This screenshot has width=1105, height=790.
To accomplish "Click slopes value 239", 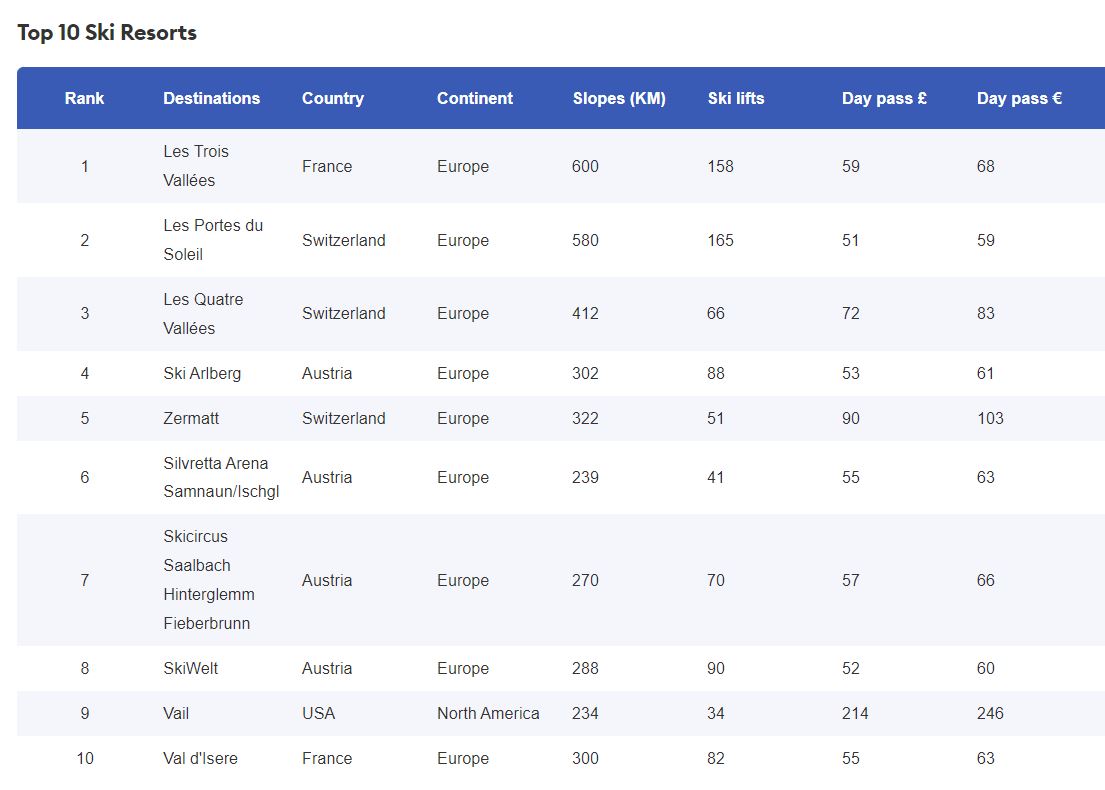I will click(x=585, y=477).
